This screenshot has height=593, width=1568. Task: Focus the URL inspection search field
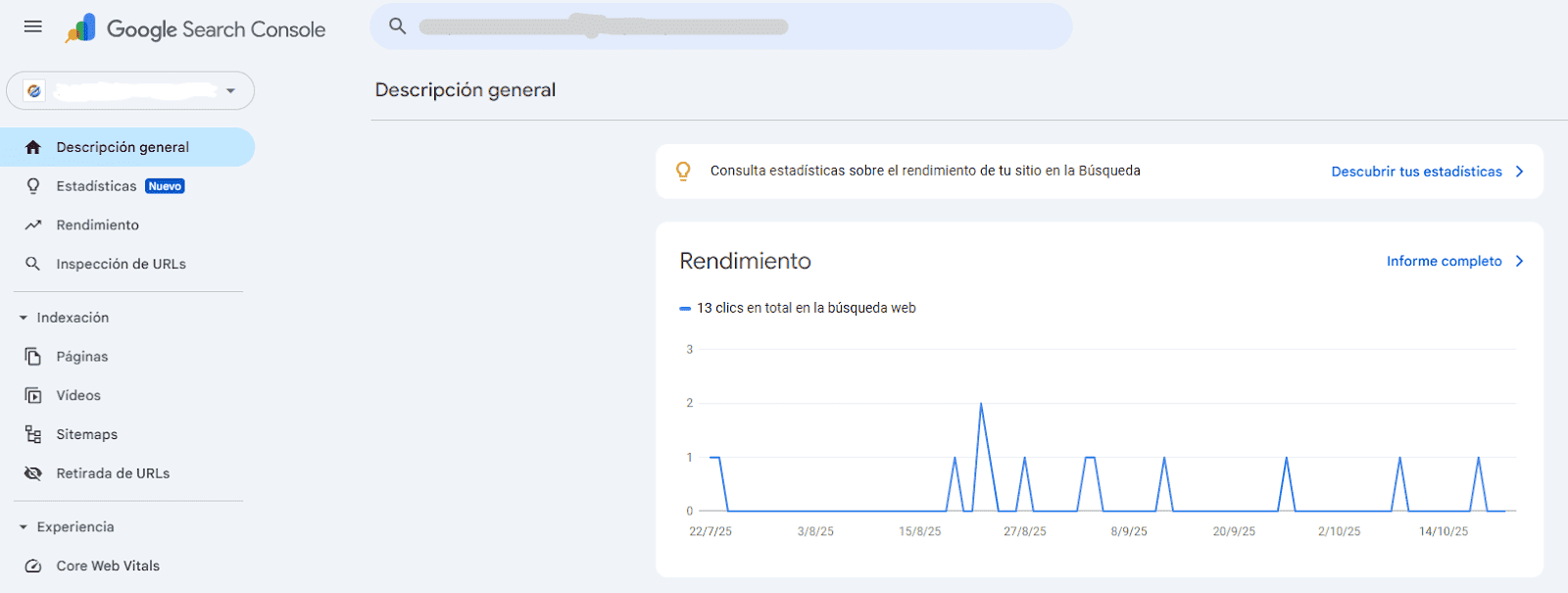720,26
